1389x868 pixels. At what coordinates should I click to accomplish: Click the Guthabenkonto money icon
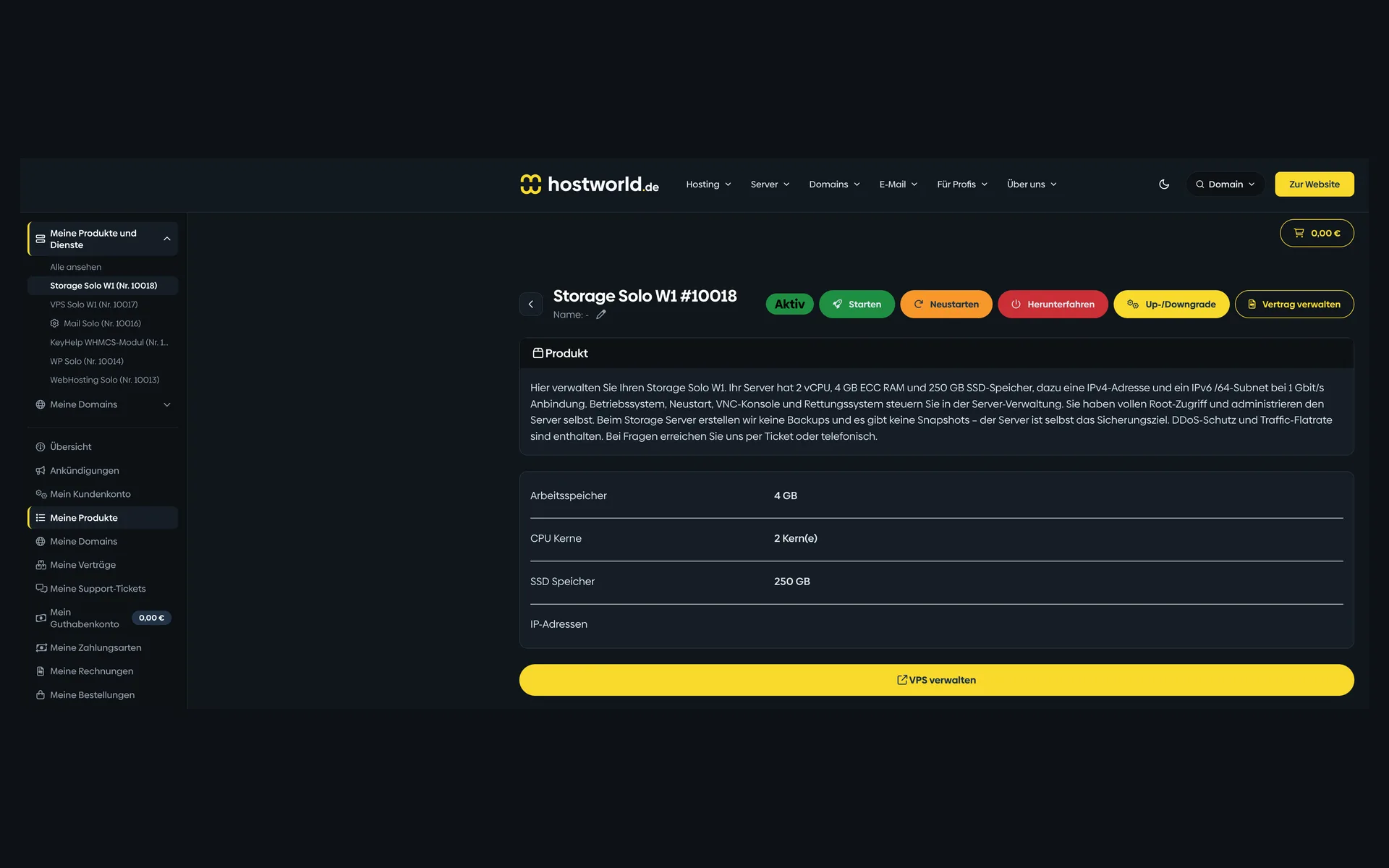41,618
